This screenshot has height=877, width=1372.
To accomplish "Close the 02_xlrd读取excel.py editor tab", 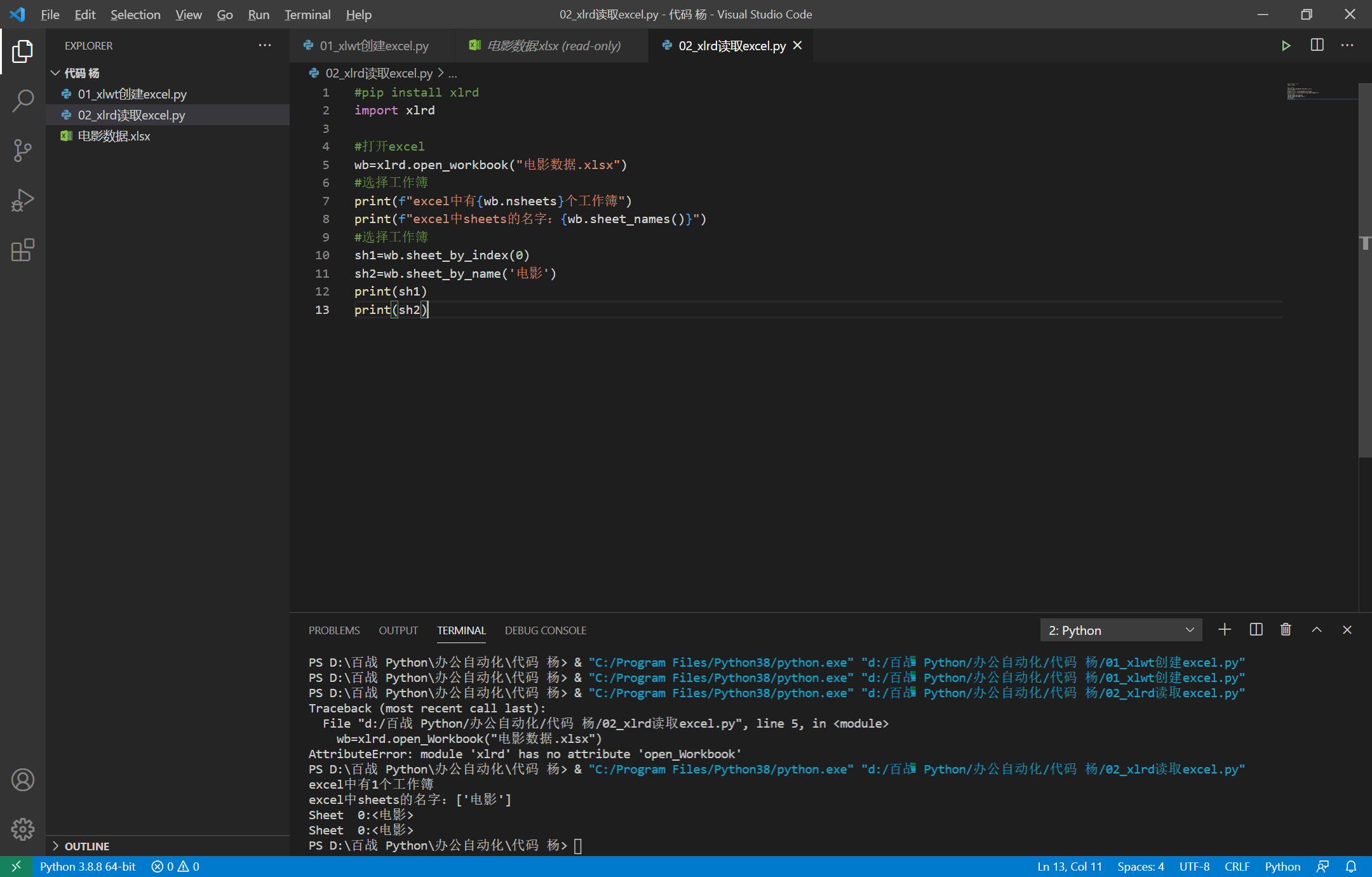I will click(x=798, y=46).
